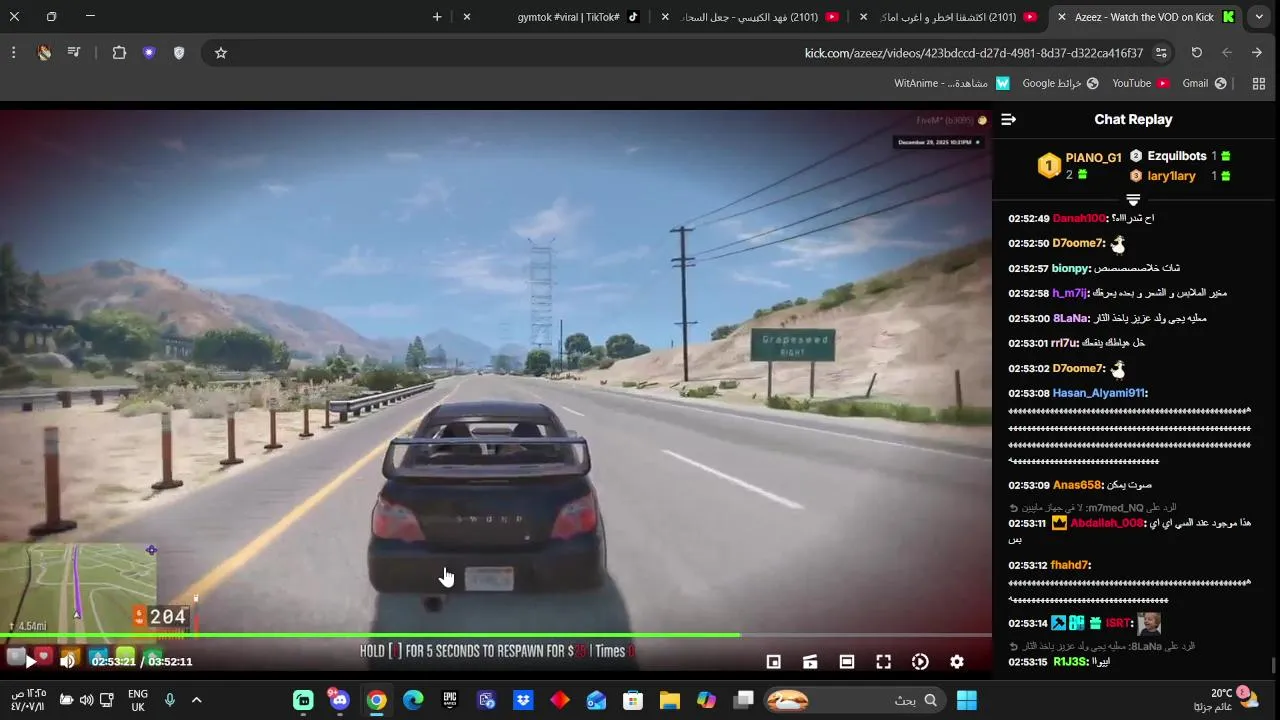Play the Kick VOD video

[30, 661]
